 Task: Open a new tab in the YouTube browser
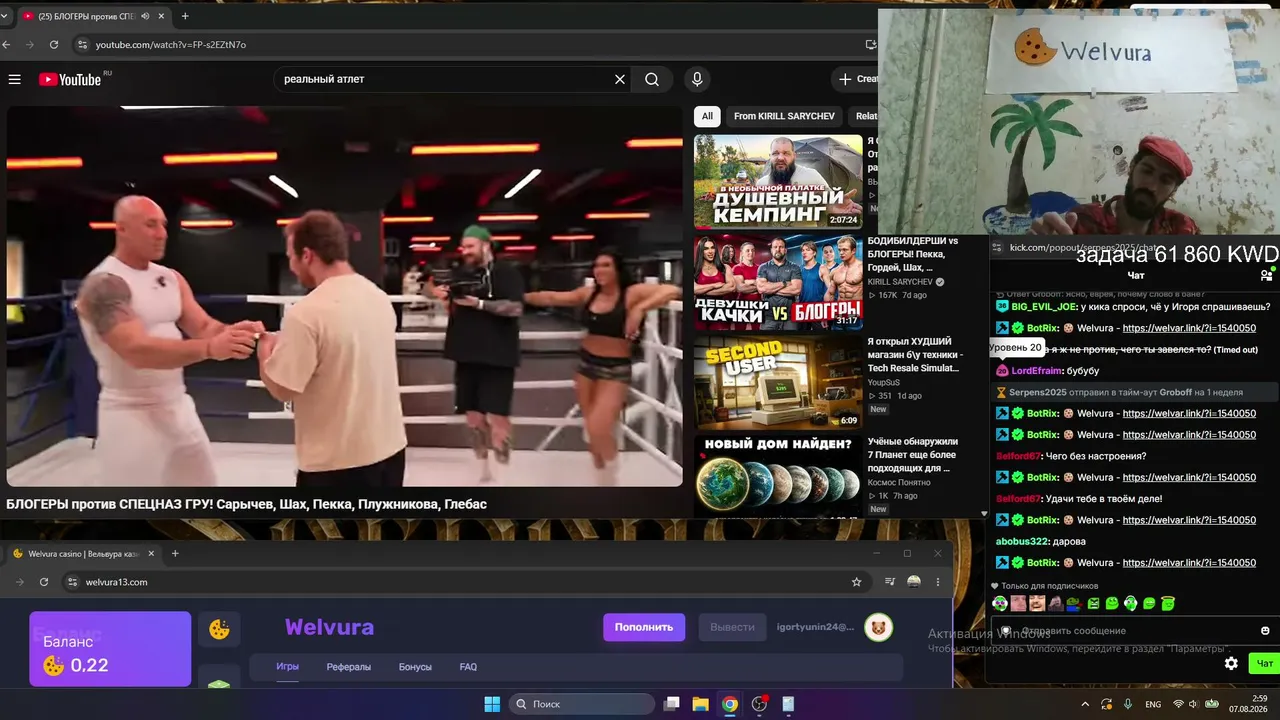[185, 16]
